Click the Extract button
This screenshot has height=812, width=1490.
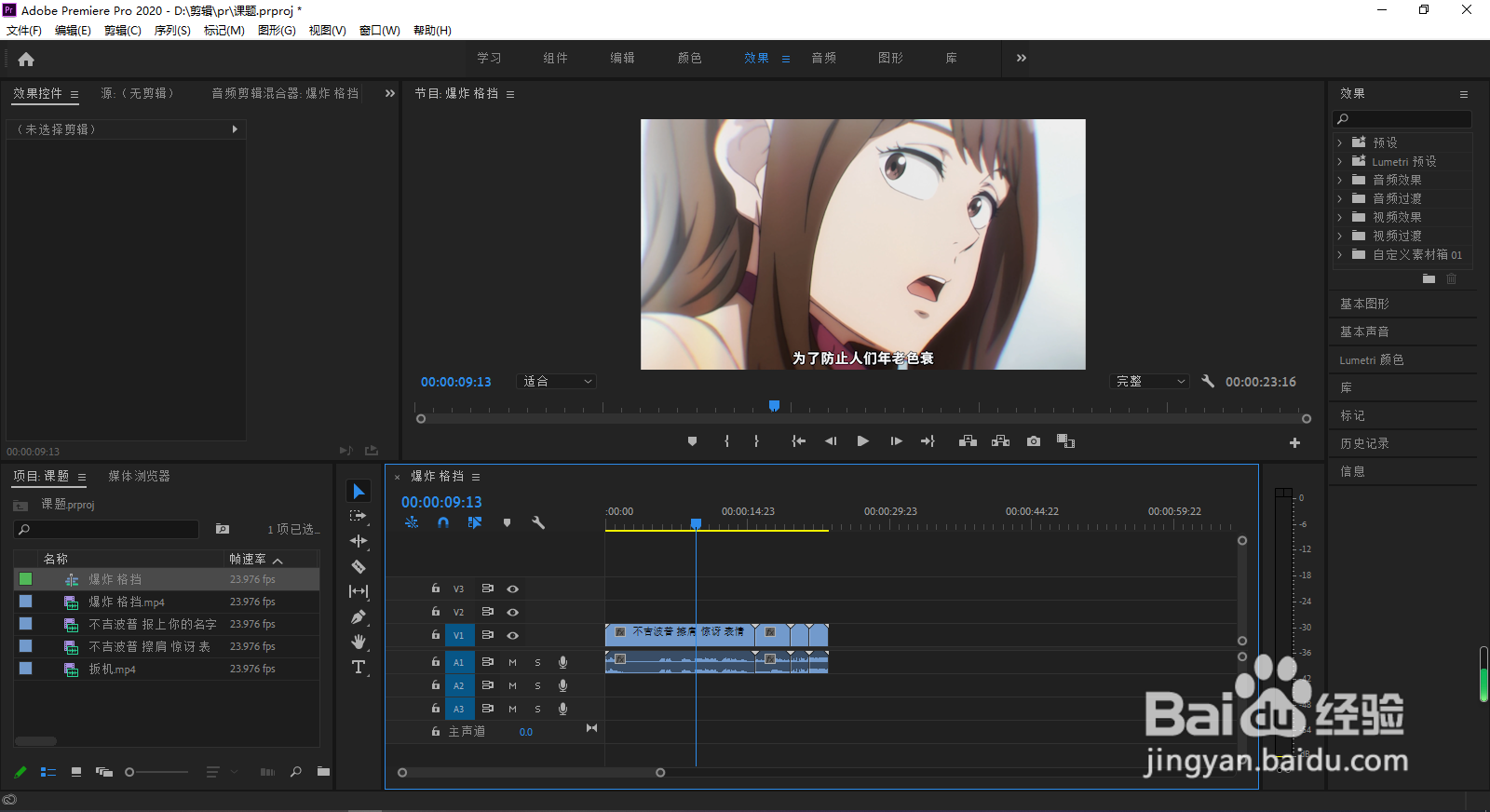[x=1000, y=441]
